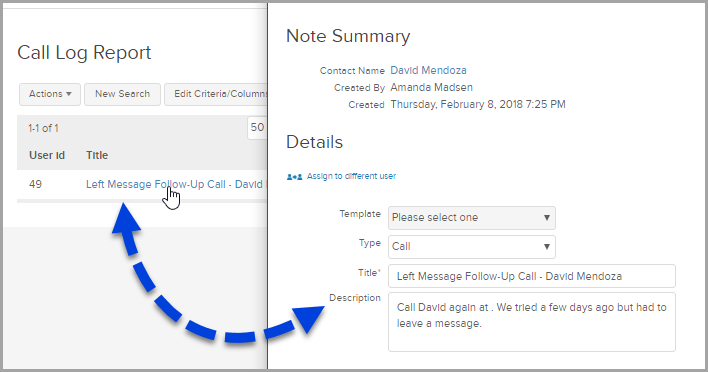Click the Amanda Madsen creator name
The image size is (708, 372).
point(431,87)
